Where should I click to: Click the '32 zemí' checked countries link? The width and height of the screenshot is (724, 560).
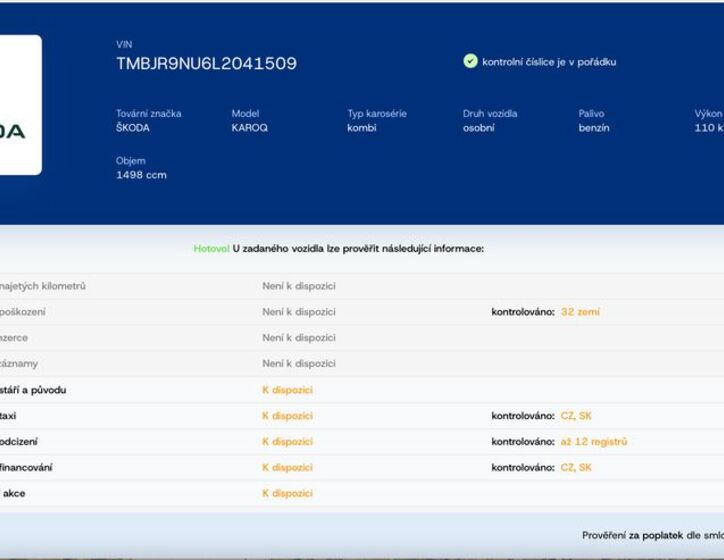click(580, 312)
